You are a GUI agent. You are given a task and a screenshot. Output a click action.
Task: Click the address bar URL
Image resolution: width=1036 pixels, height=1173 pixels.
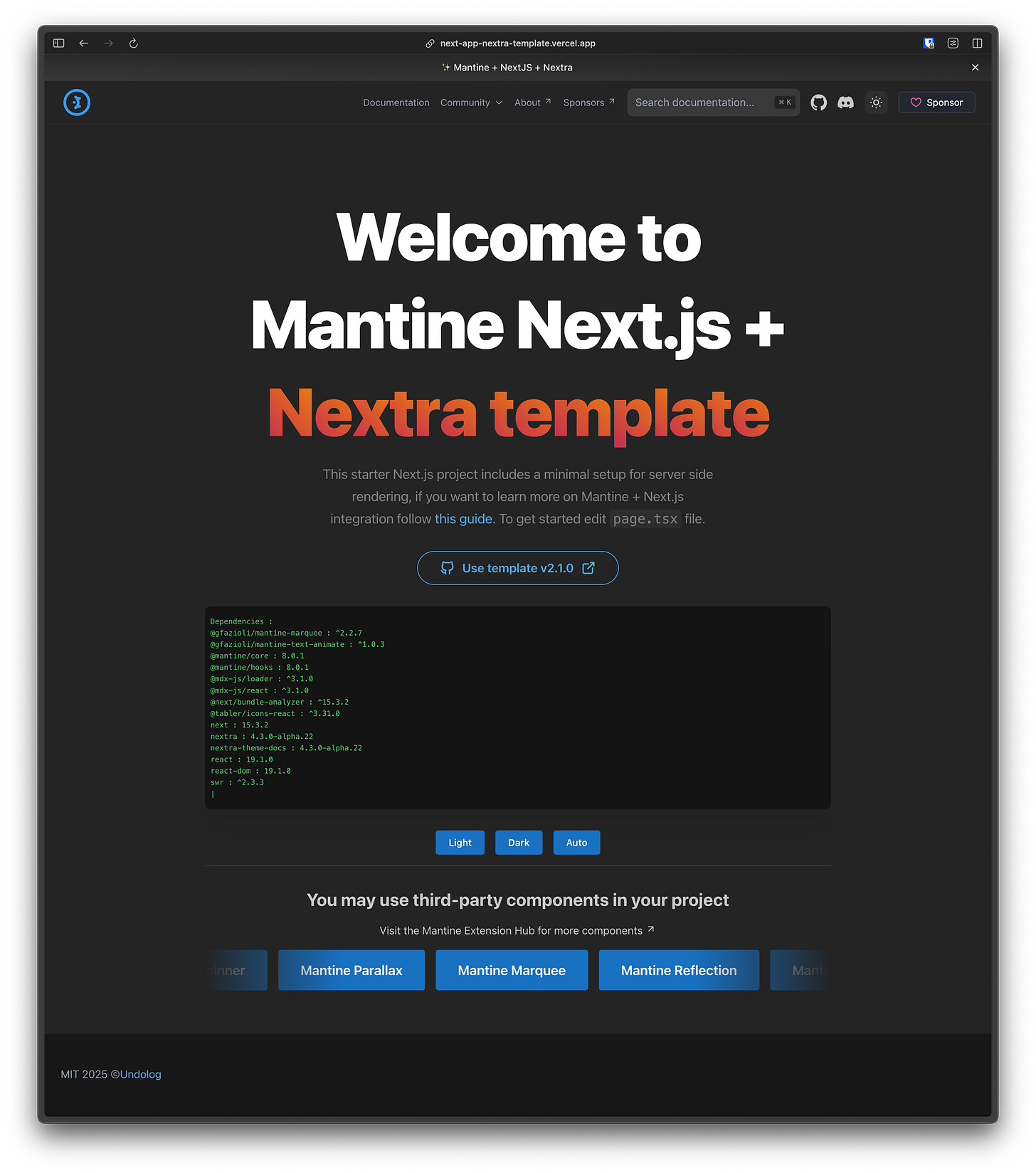coord(517,43)
